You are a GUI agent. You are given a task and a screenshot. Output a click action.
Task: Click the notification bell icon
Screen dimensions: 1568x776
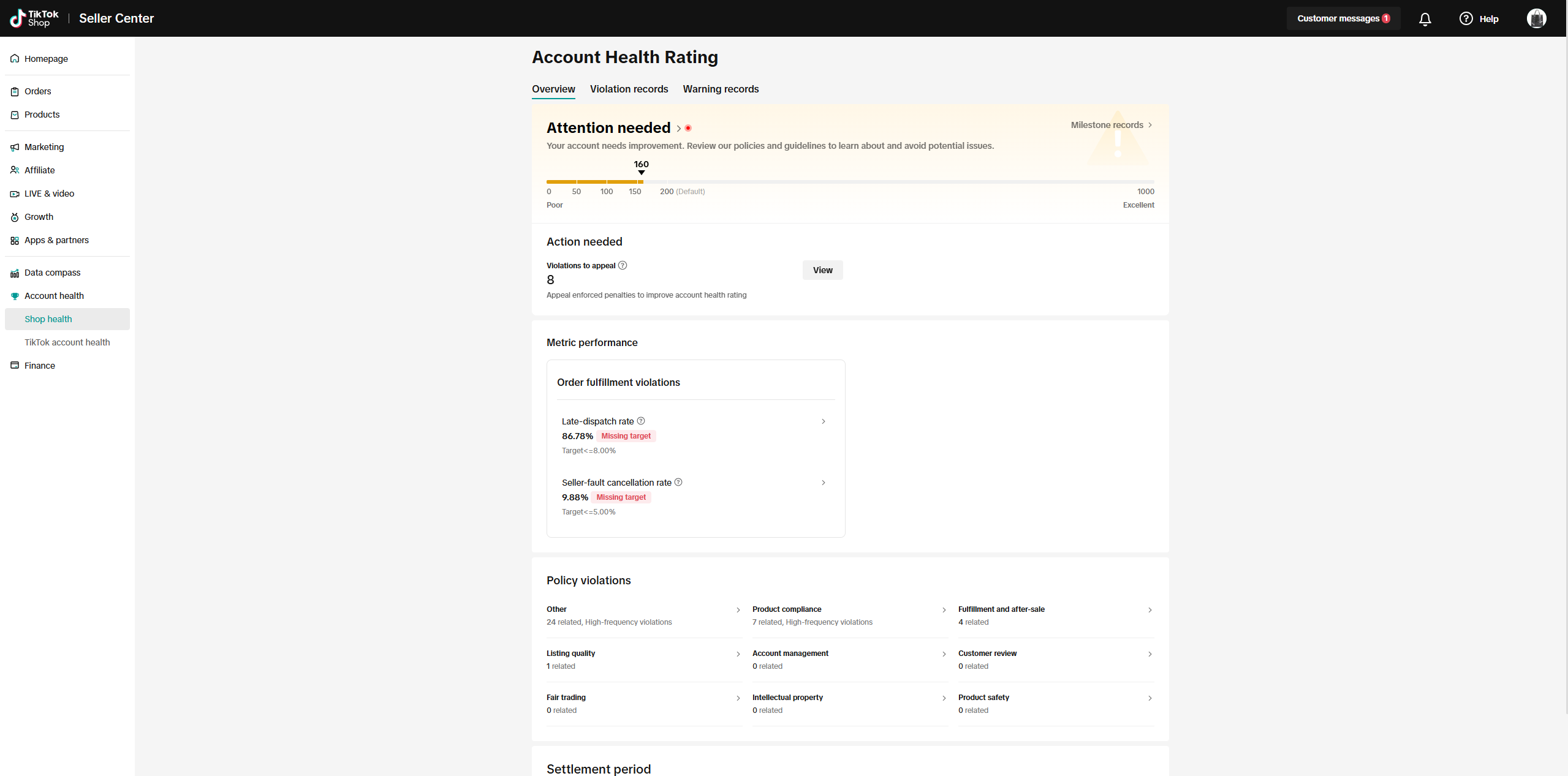1425,19
